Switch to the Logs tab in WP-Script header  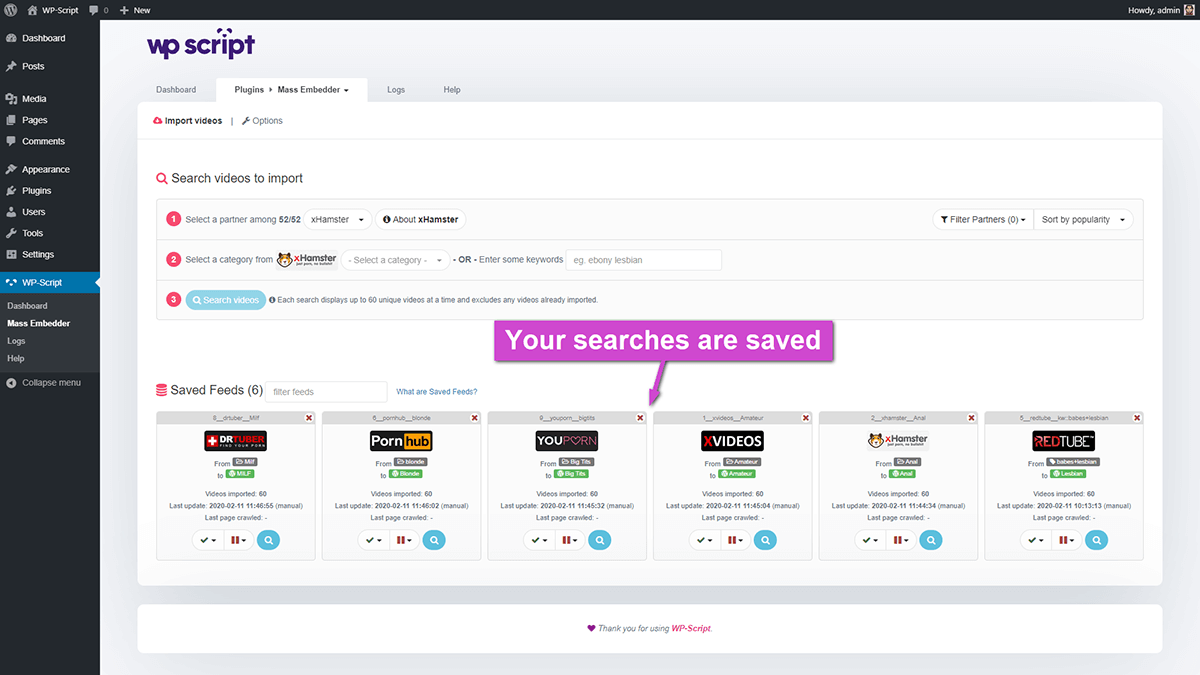(396, 90)
